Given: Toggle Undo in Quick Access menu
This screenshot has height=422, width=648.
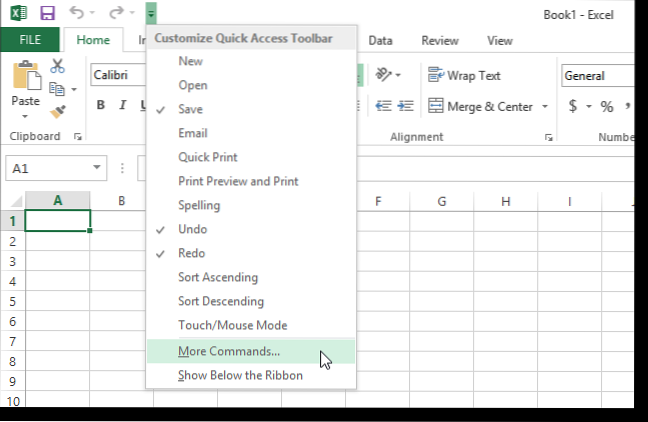Looking at the screenshot, I should pyautogui.click(x=251, y=229).
